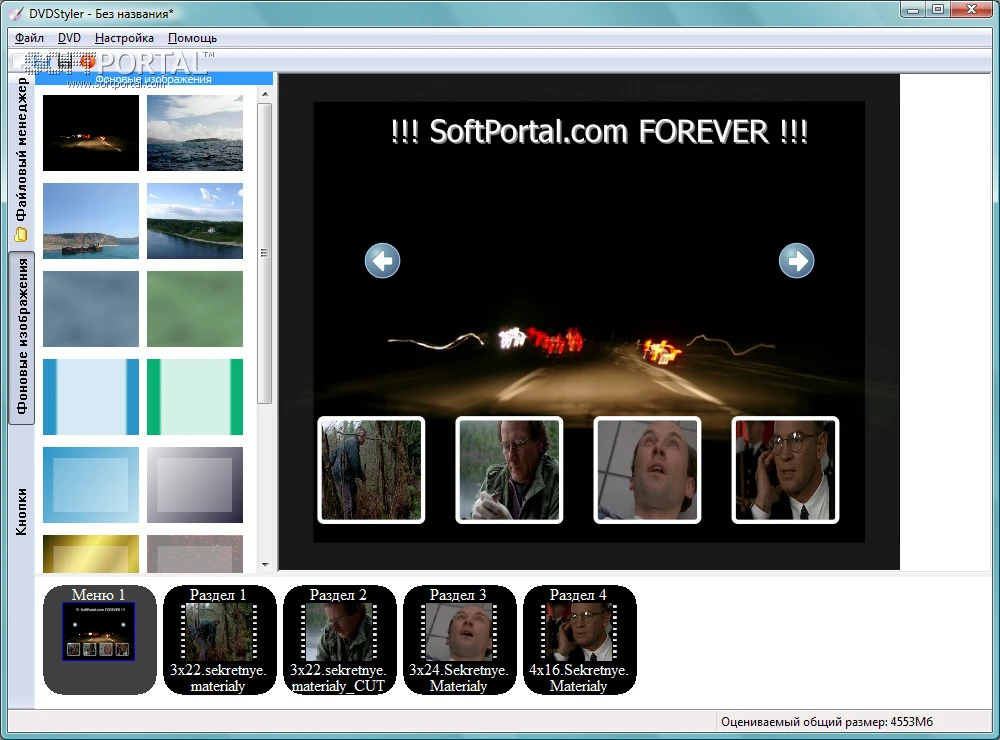The height and width of the screenshot is (740, 1000).
Task: Select the Раздел 3 title clip
Action: pos(459,639)
